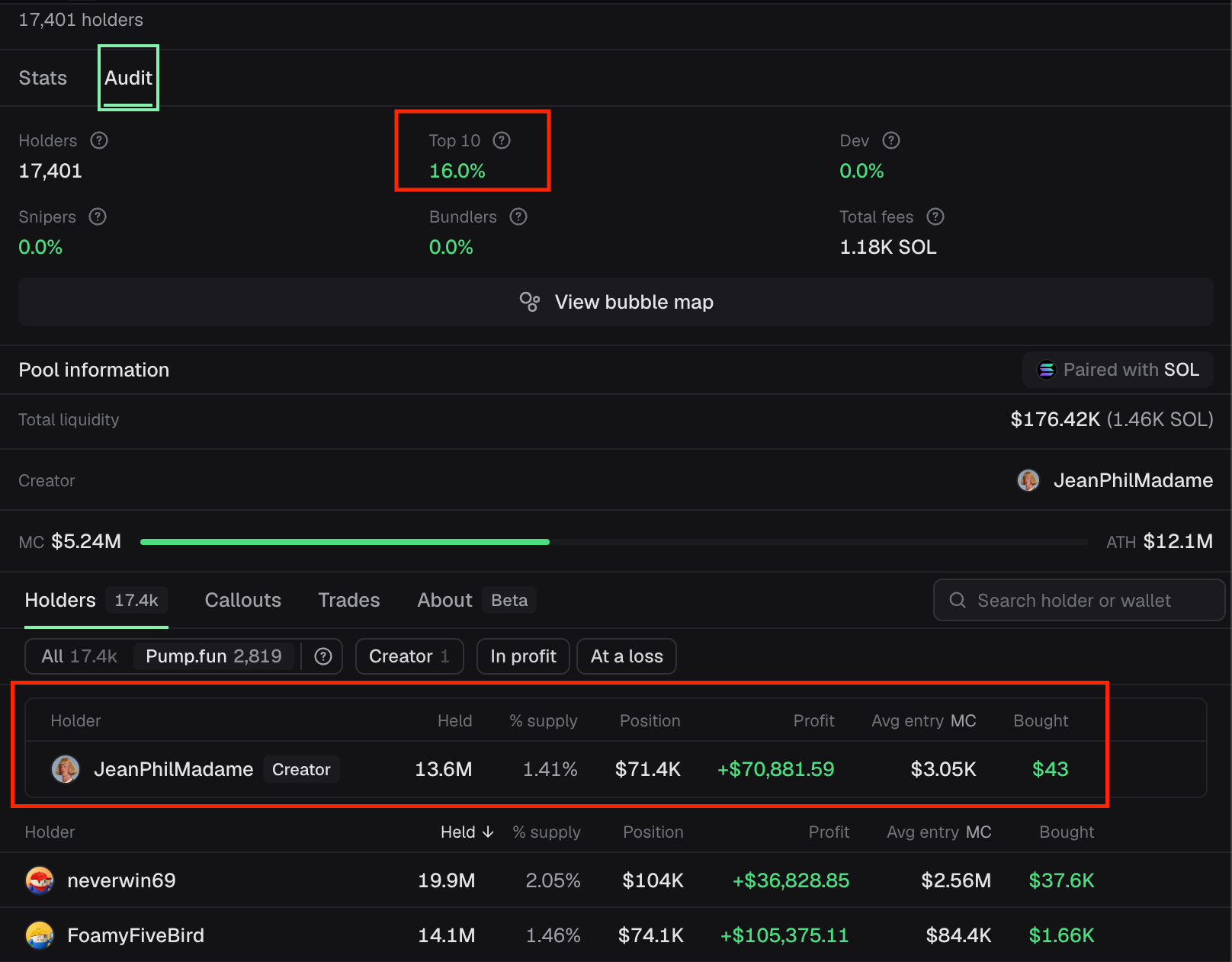
Task: Open the Snipers help icon
Action: click(98, 216)
